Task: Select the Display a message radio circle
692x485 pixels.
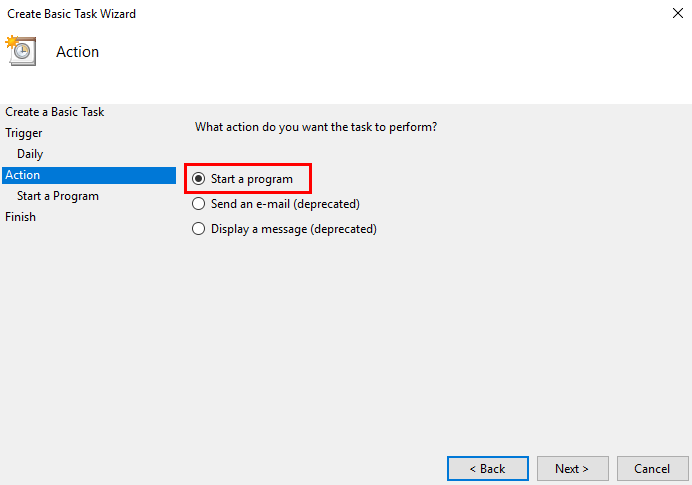Action: pyautogui.click(x=198, y=229)
